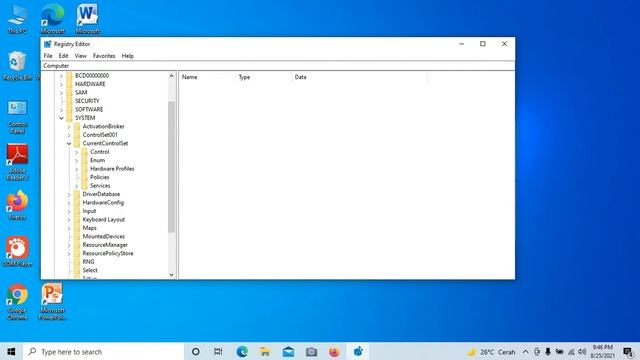This screenshot has height=360, width=640.
Task: Select the RNG key
Action: point(88,262)
